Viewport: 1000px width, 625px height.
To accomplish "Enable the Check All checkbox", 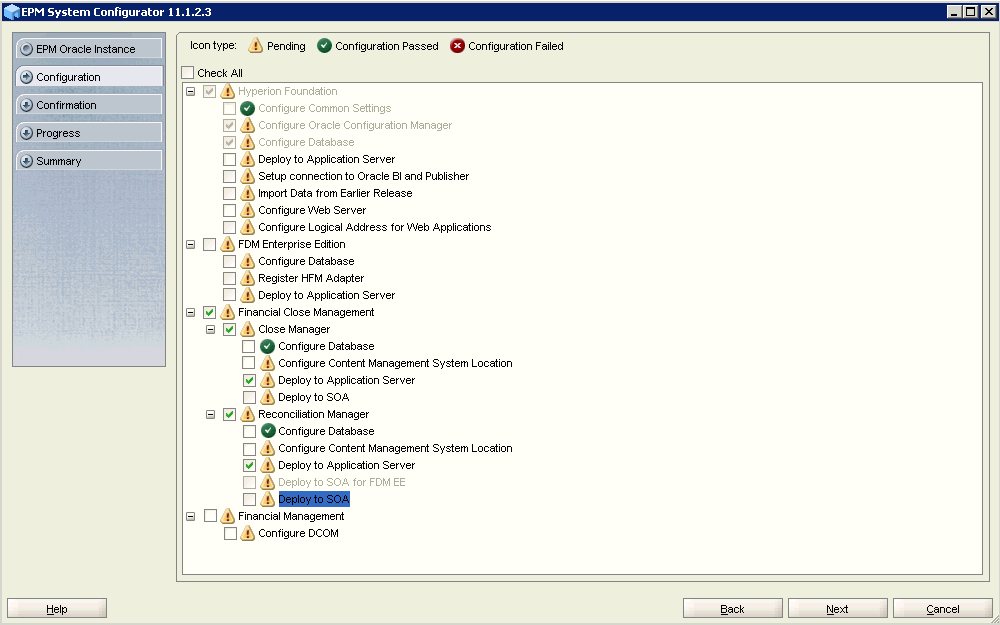I will click(188, 73).
